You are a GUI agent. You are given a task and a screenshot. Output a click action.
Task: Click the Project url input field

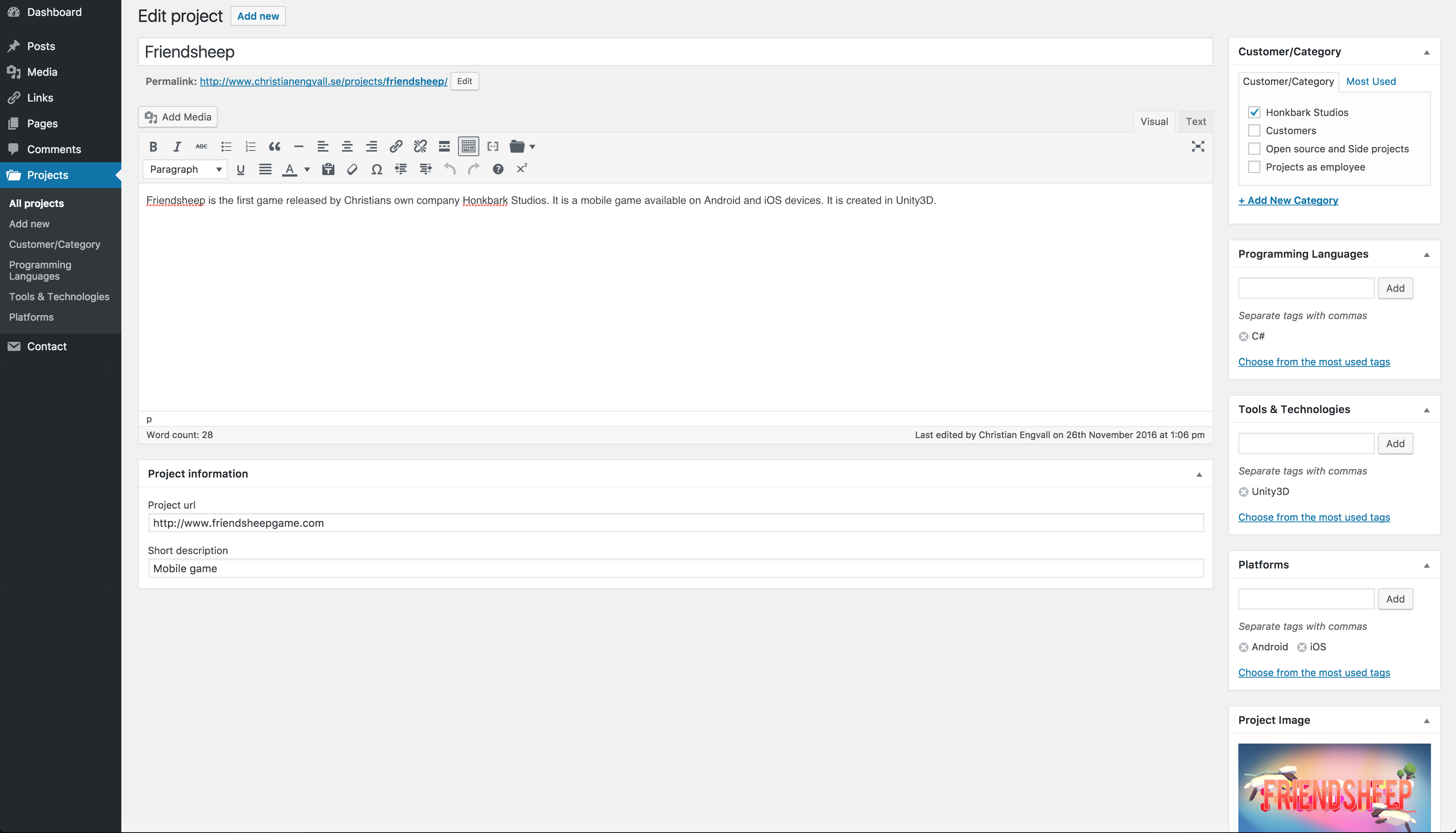click(x=675, y=522)
